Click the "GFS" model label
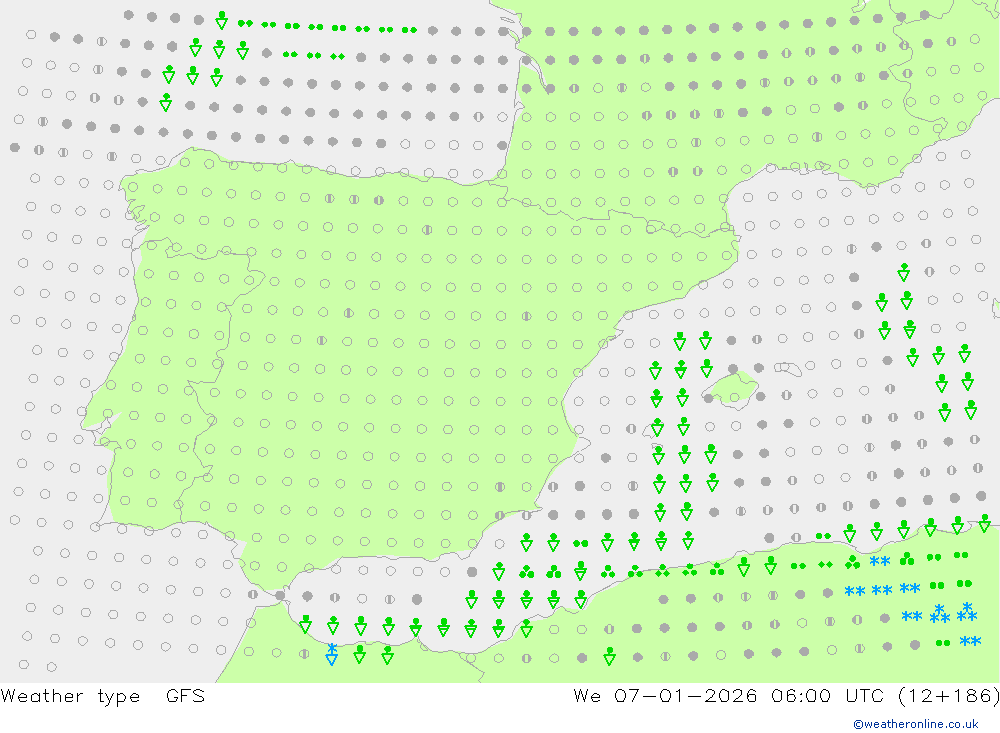Image resolution: width=1000 pixels, height=733 pixels. (186, 695)
